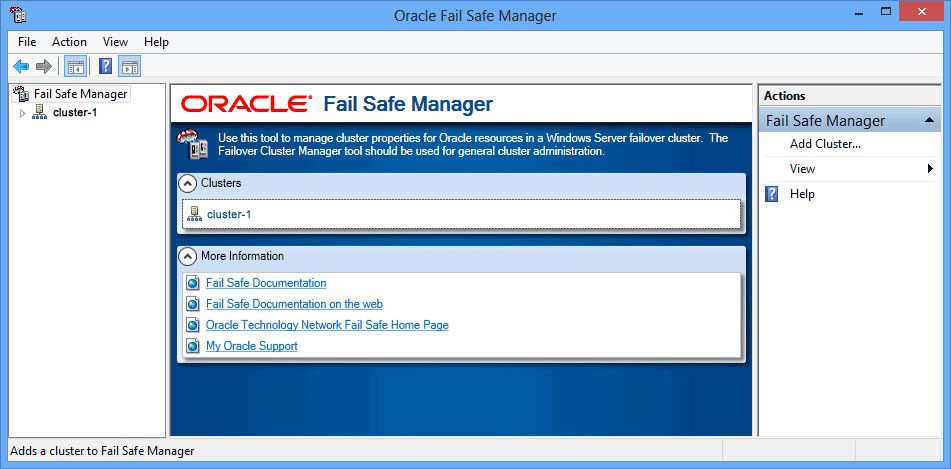Screen dimensions: 951x469
Task: Open Oracle Technology Network Fail Safe Home Page
Action: [328, 325]
